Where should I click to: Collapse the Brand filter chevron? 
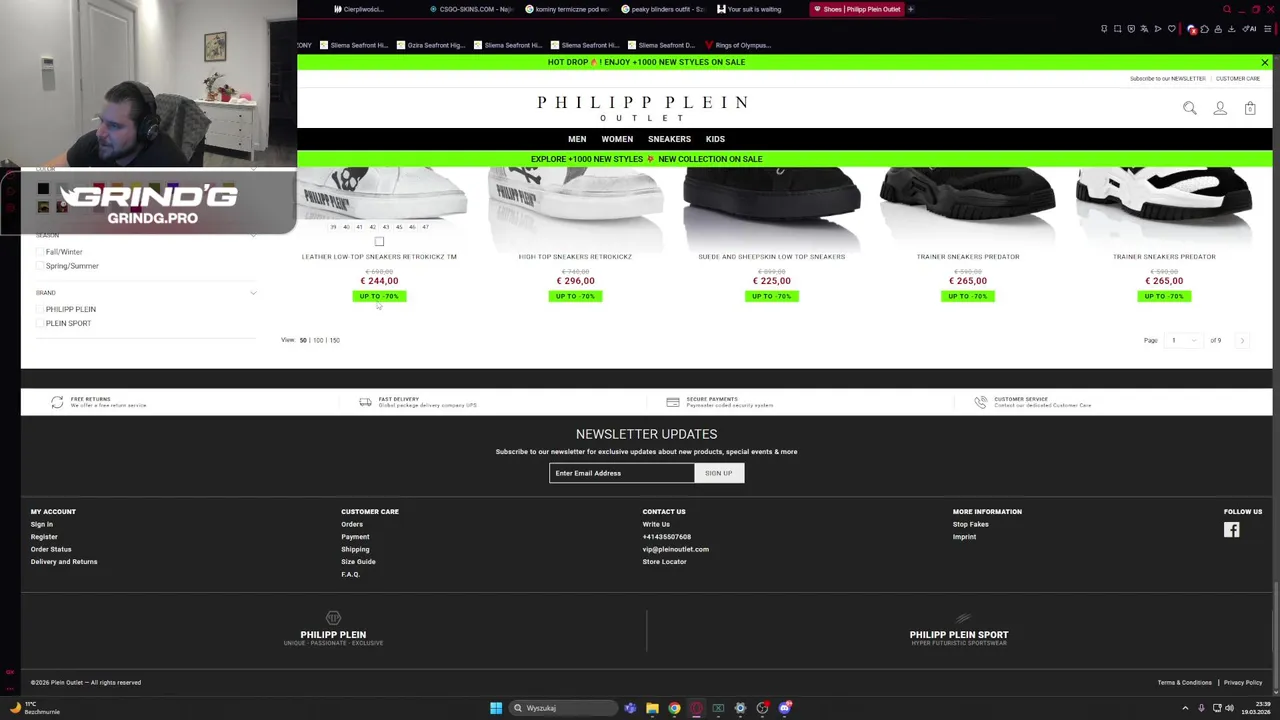click(253, 293)
